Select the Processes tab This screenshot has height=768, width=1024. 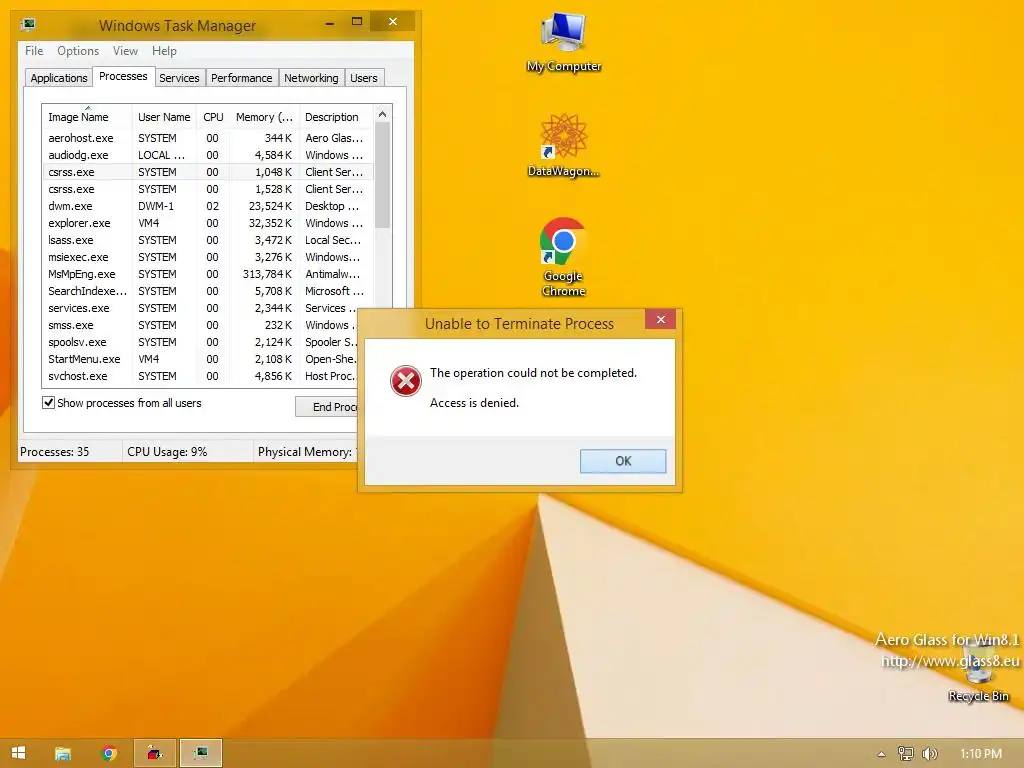pos(123,76)
